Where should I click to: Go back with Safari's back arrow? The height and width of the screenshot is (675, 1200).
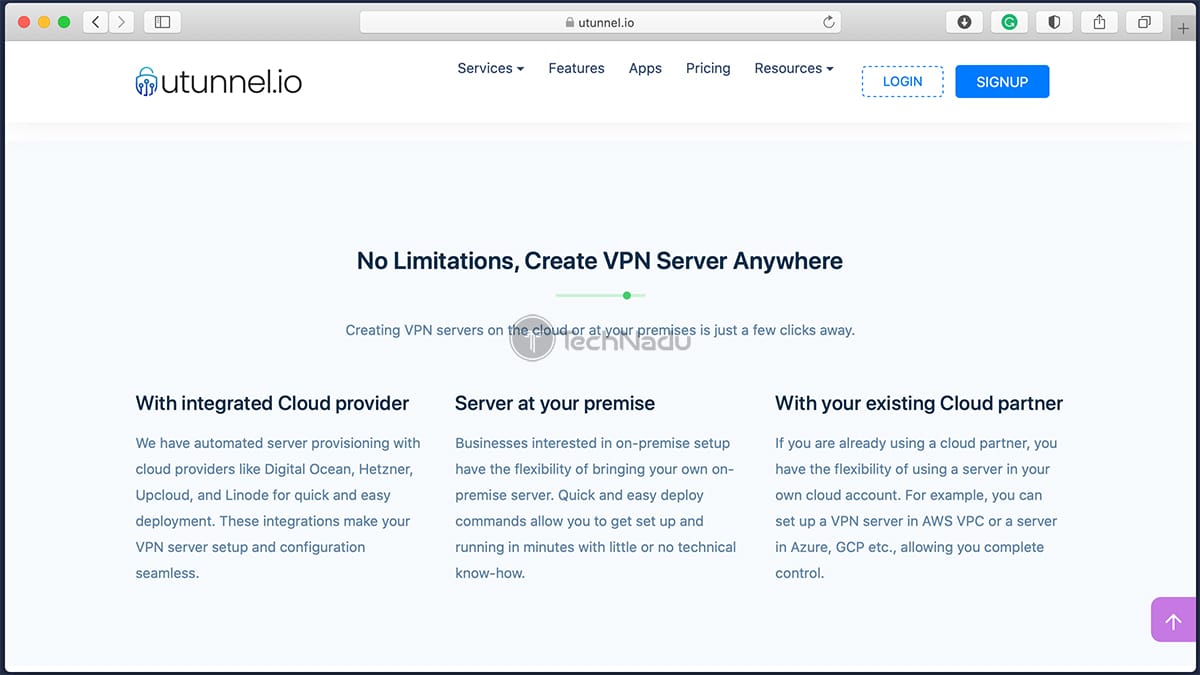click(x=96, y=21)
